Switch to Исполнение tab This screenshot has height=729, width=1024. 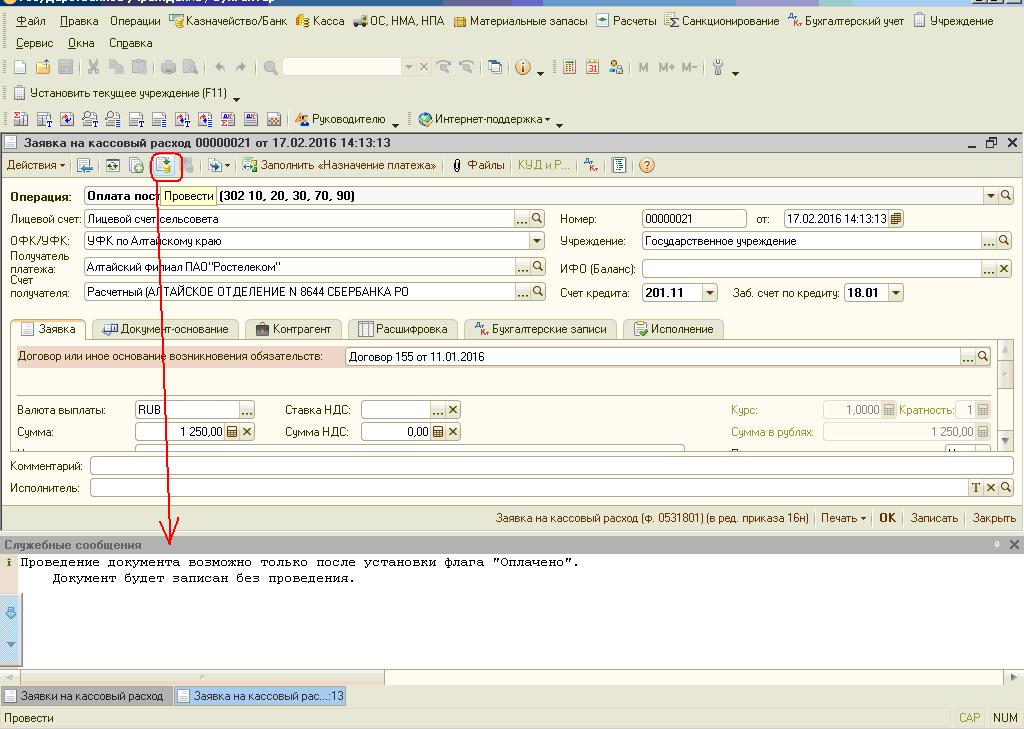point(673,329)
